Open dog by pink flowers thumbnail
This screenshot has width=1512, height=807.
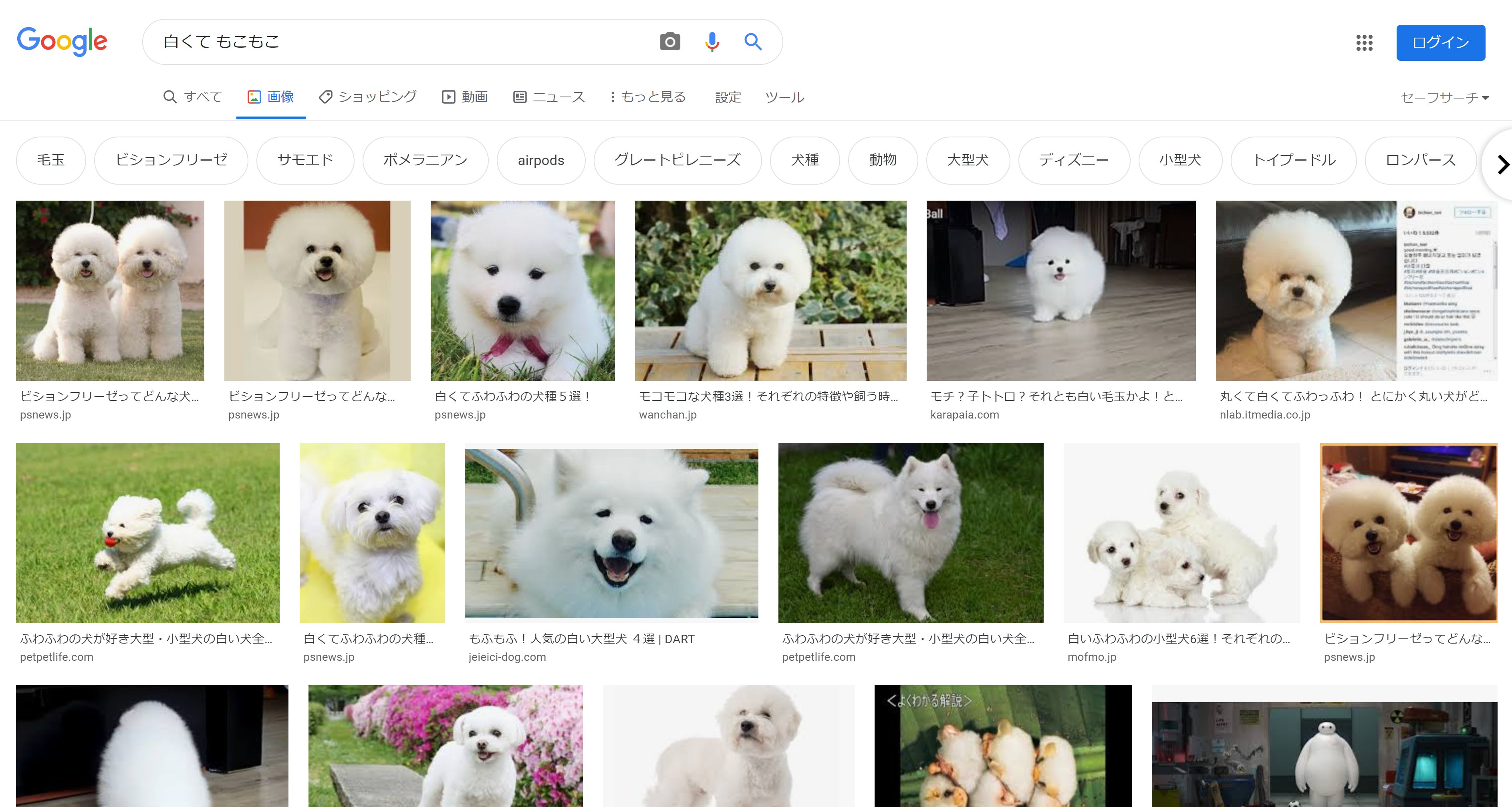click(x=446, y=746)
